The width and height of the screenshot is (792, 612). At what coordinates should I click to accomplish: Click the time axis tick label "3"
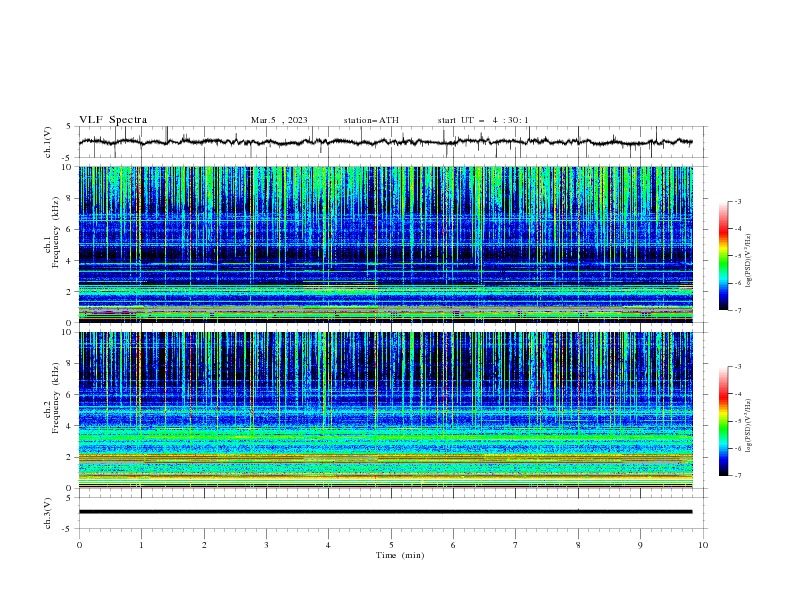pyautogui.click(x=266, y=545)
